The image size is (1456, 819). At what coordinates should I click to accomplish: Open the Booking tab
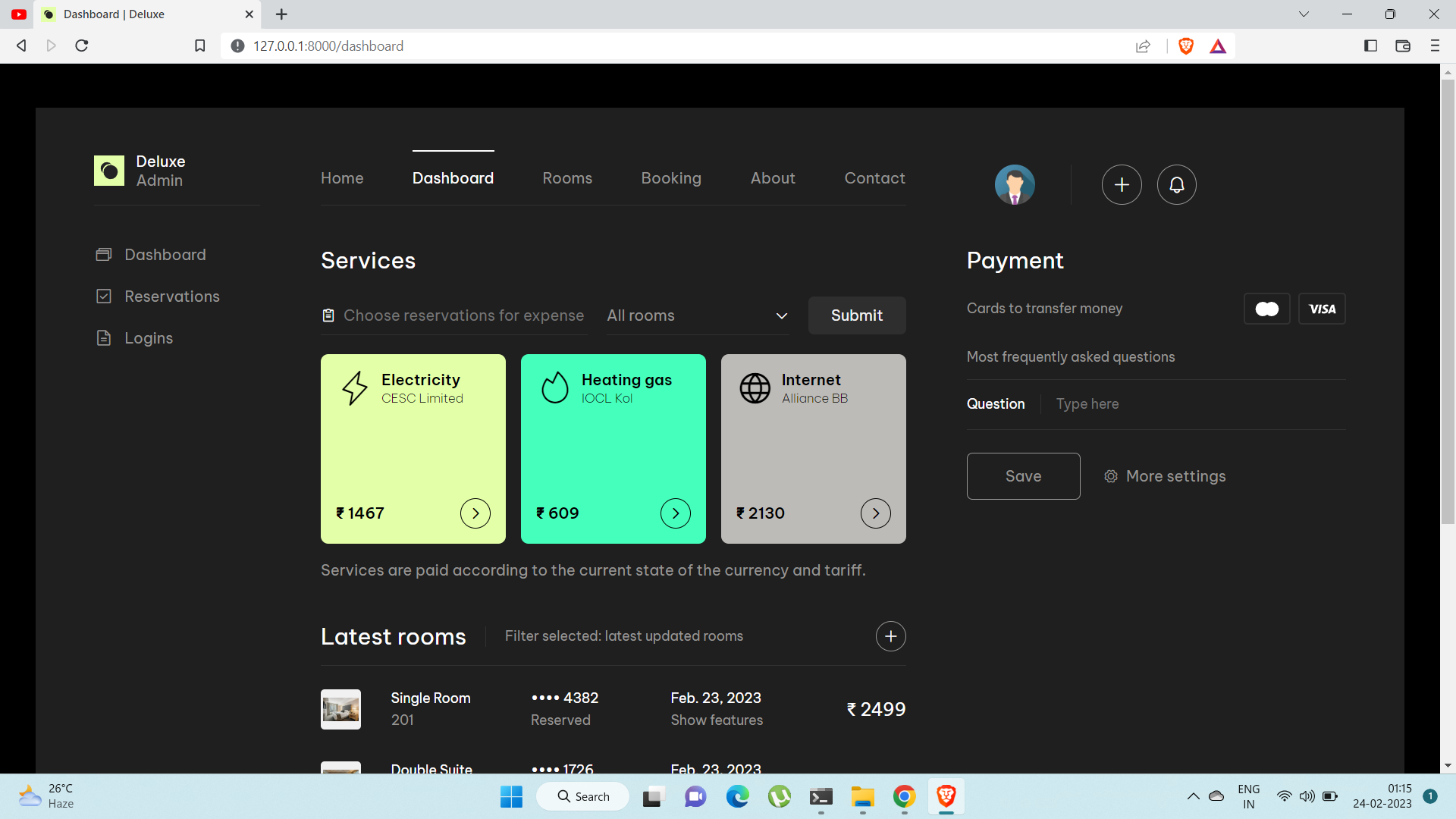click(671, 177)
